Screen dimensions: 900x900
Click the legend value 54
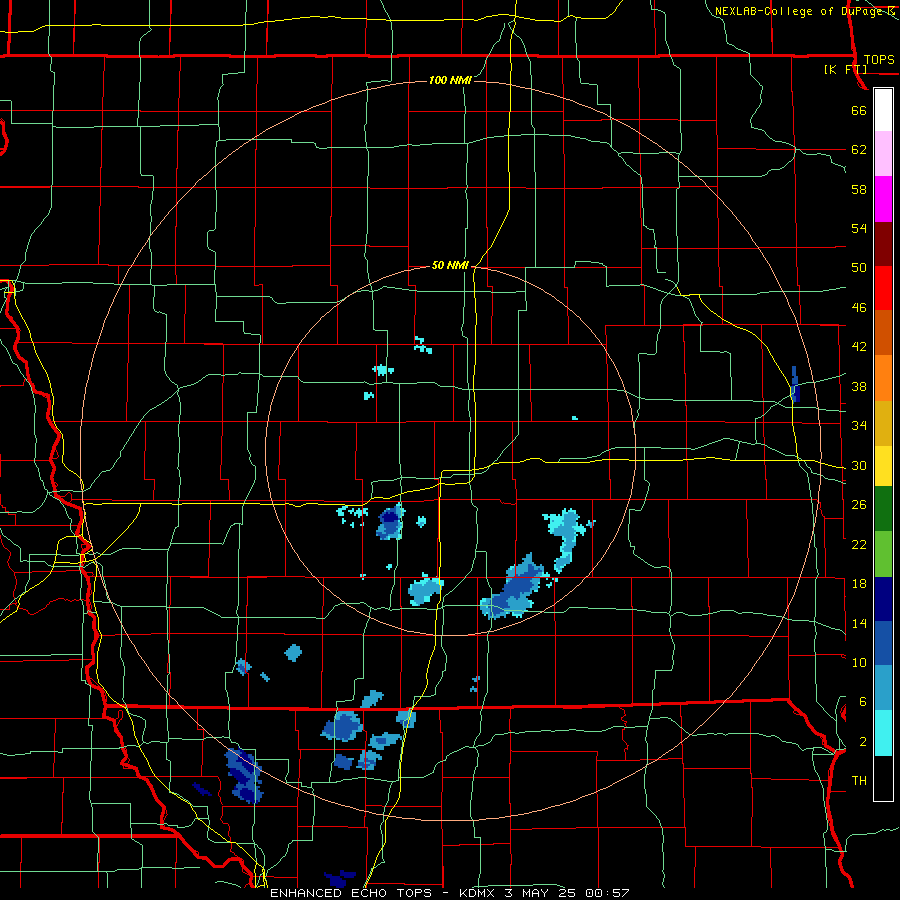click(859, 228)
